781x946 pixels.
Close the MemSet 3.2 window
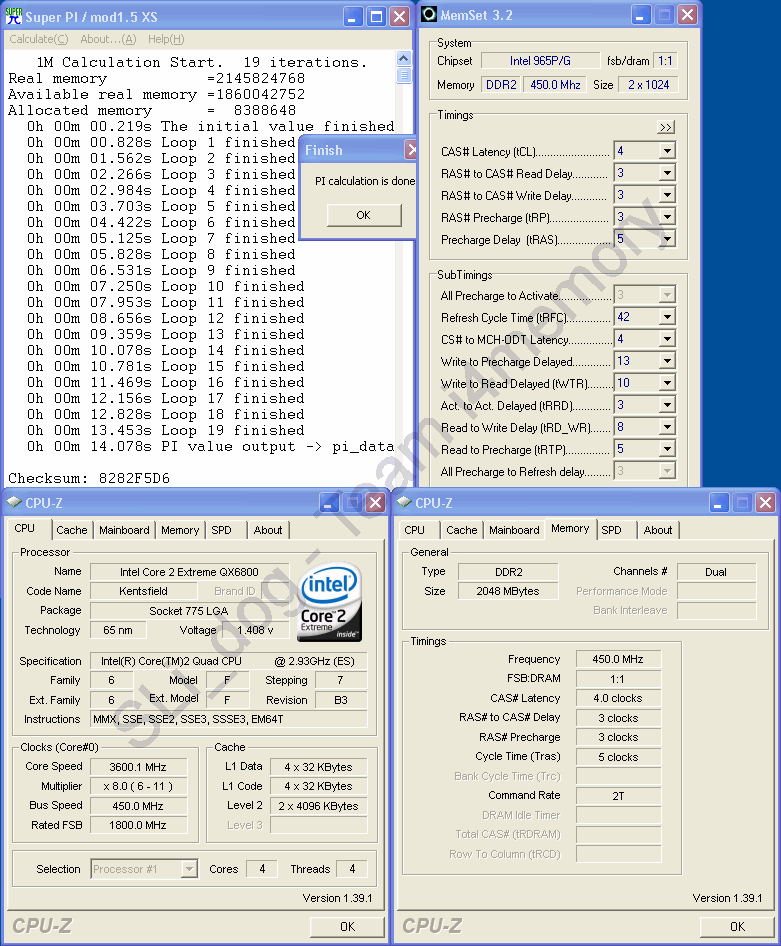tap(687, 15)
